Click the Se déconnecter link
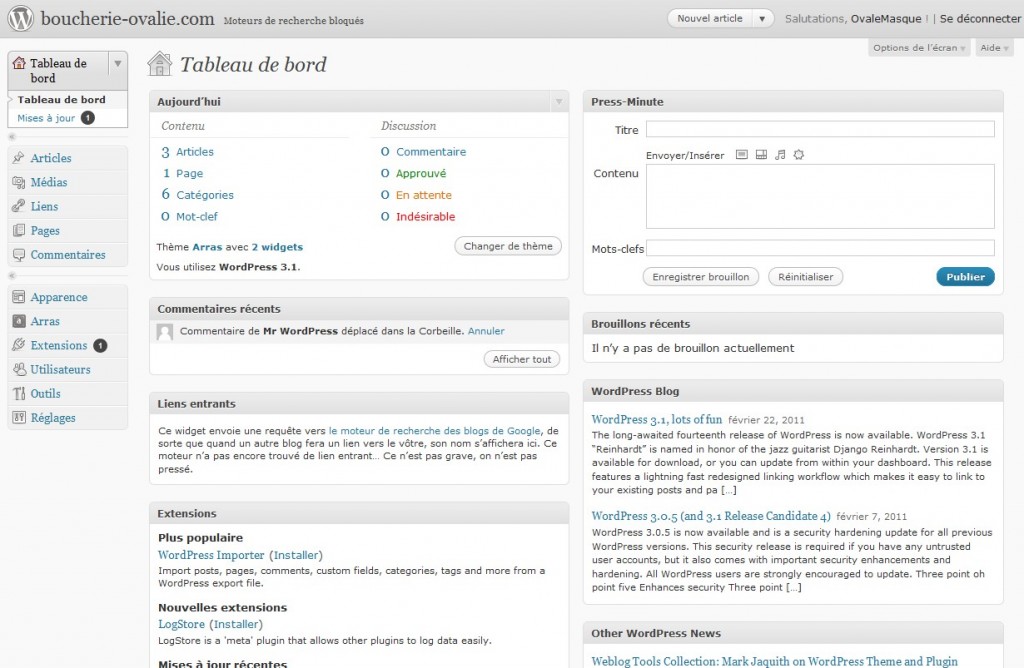The width and height of the screenshot is (1024, 668). [980, 19]
